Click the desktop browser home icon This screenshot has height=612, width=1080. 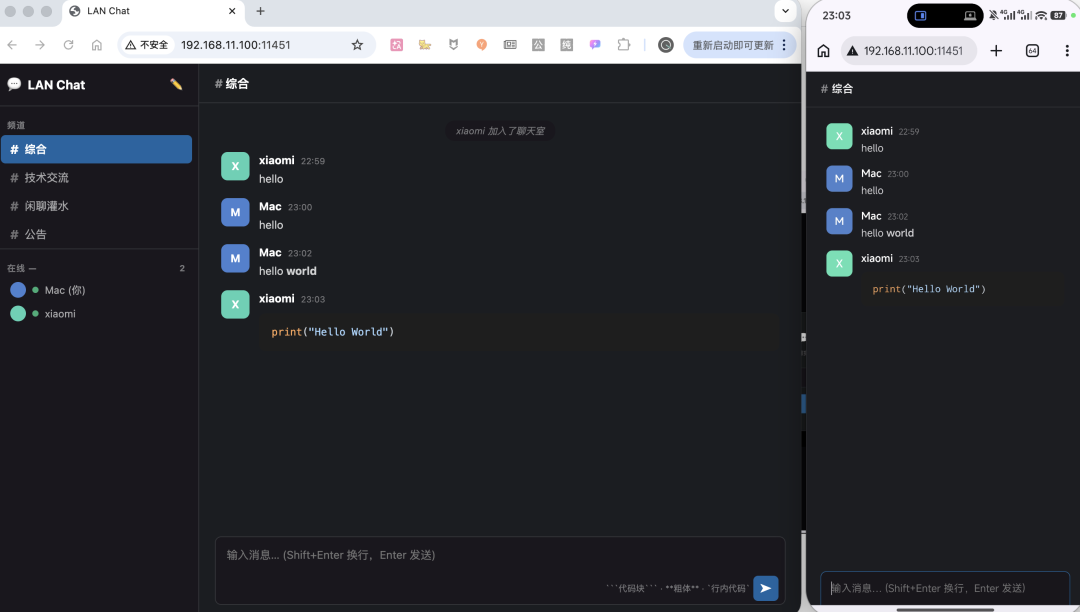tap(96, 45)
